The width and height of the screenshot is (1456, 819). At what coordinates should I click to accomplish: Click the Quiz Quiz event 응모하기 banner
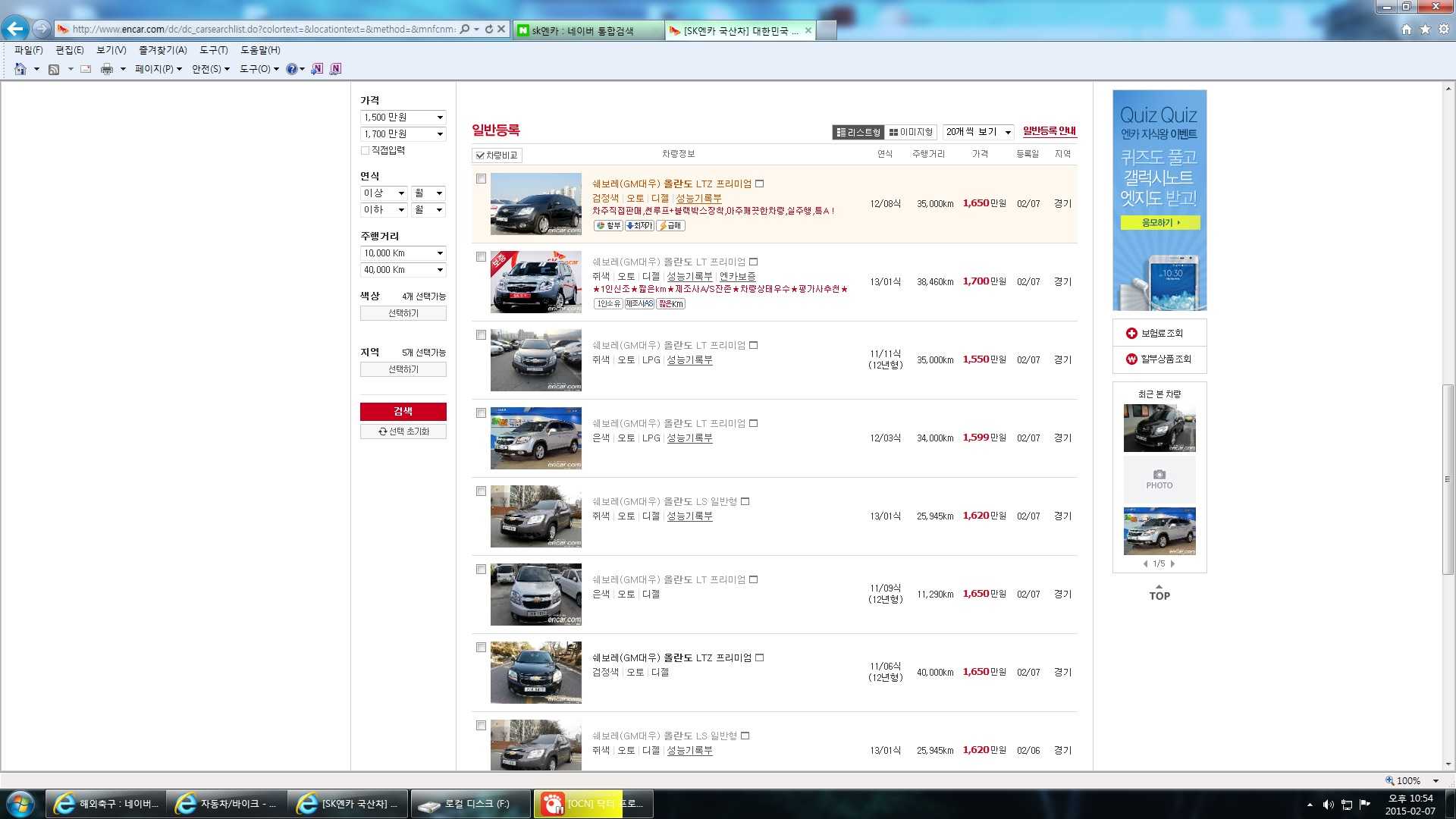pos(1159,223)
